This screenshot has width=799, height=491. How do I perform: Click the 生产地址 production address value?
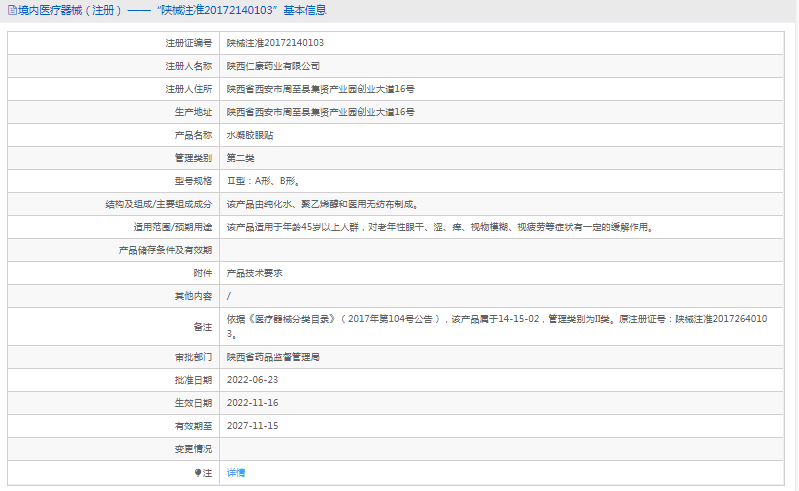pos(320,112)
